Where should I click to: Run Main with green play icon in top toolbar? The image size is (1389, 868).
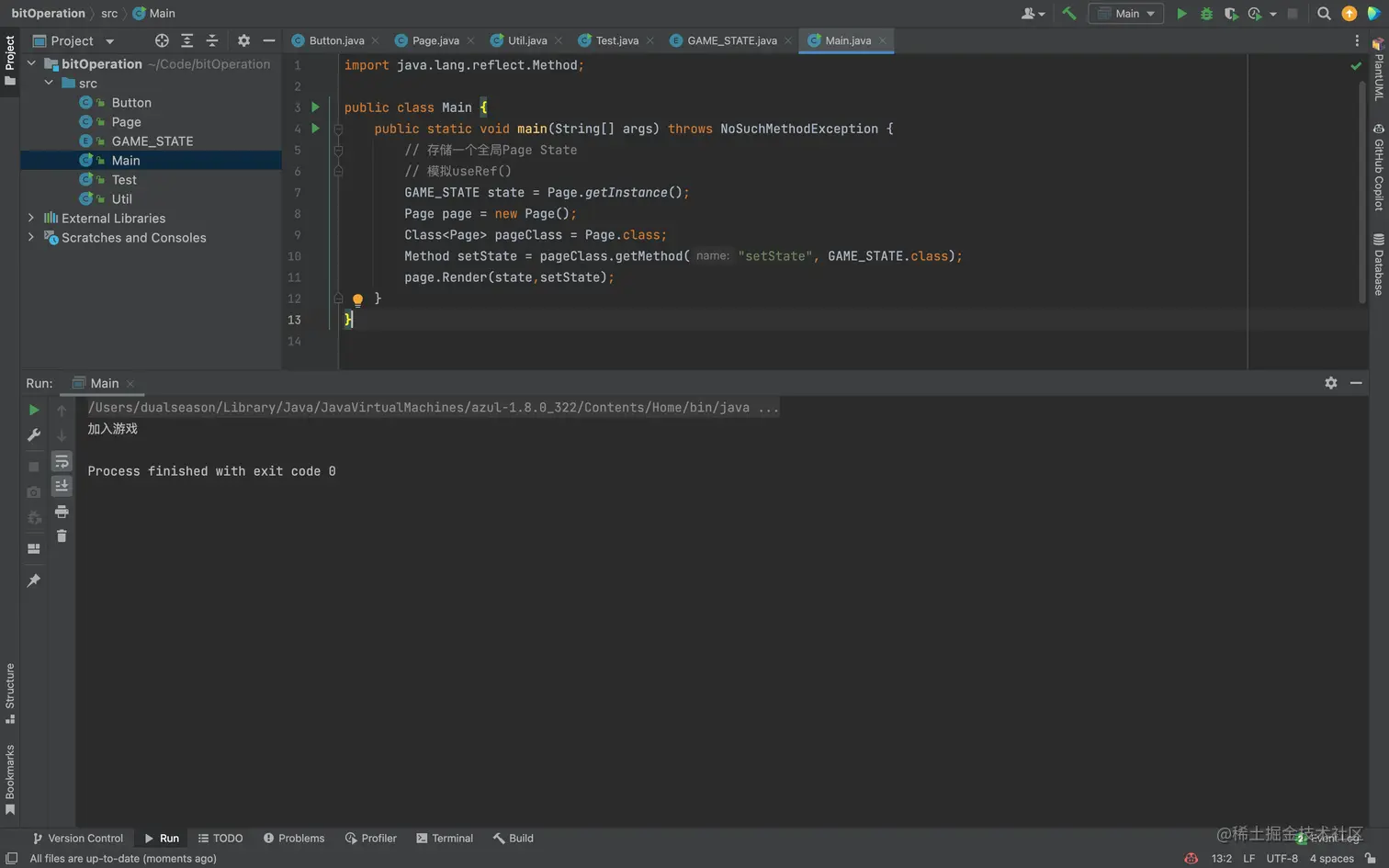[1181, 14]
